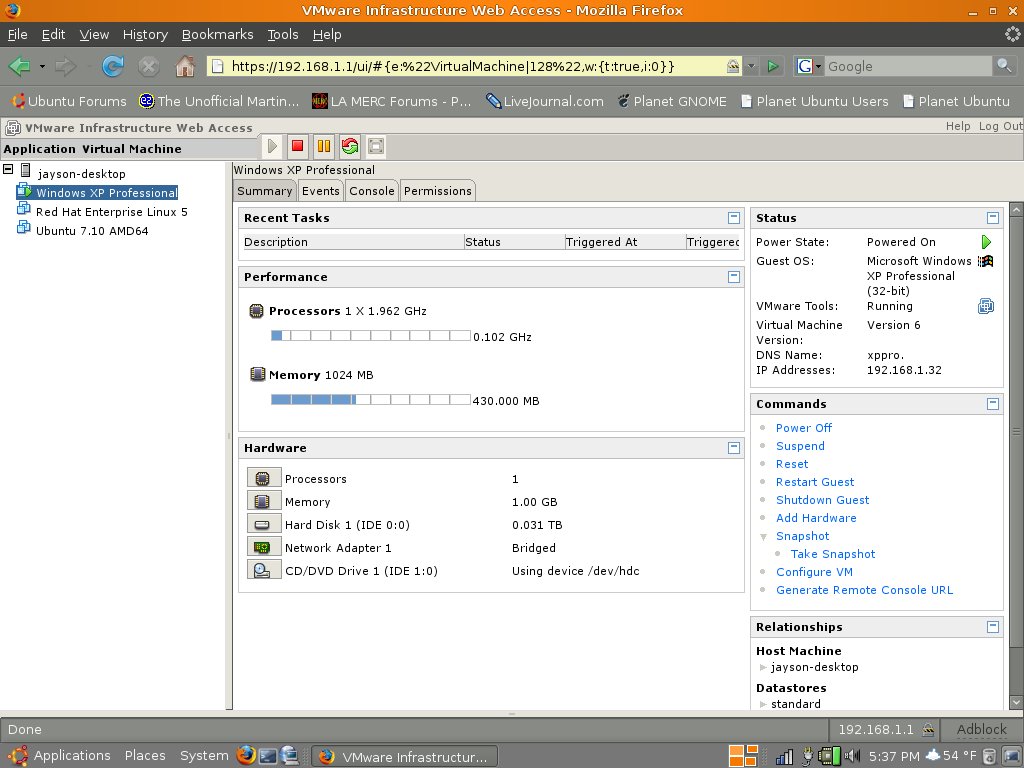
Task: Click the Hard Disk 1 hardware icon
Action: click(263, 524)
